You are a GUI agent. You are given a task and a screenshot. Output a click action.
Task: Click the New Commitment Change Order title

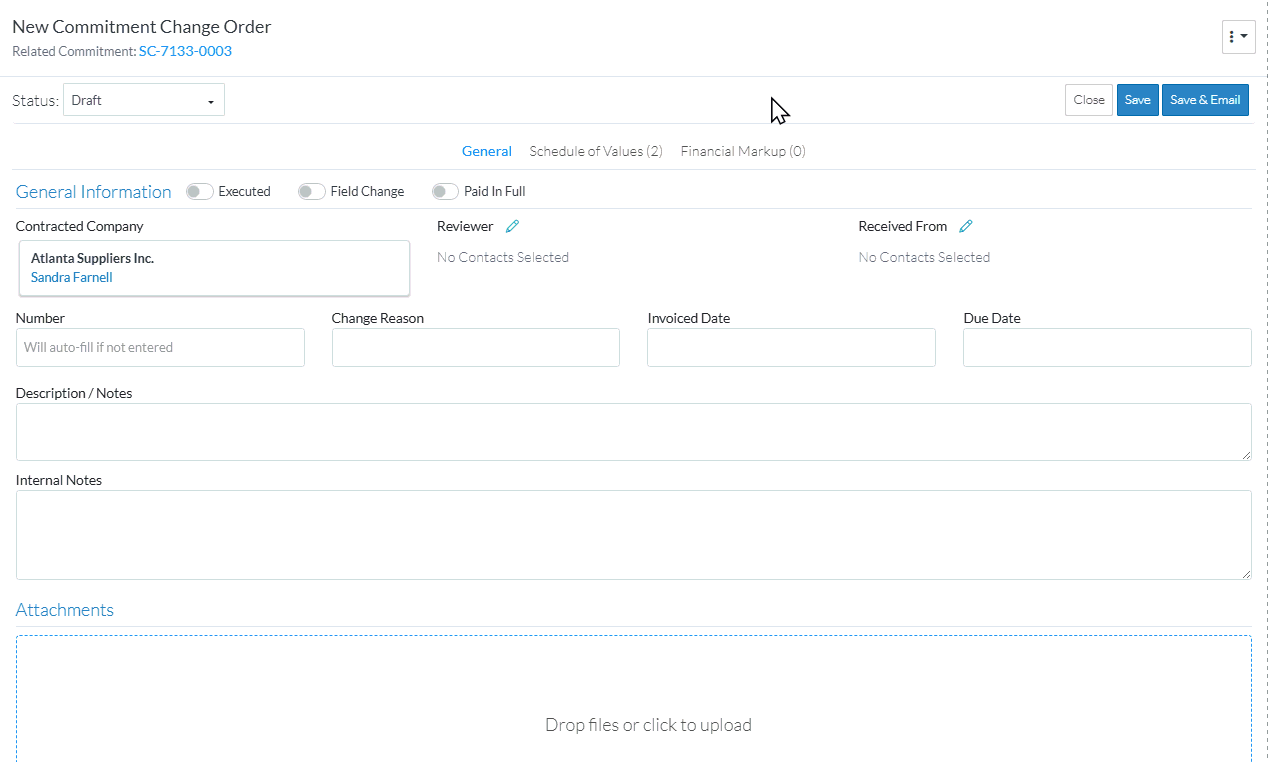pos(142,27)
